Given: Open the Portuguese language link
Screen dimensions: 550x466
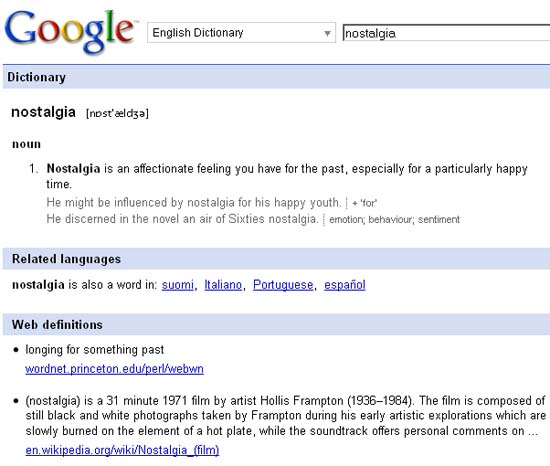Looking at the screenshot, I should tap(283, 285).
